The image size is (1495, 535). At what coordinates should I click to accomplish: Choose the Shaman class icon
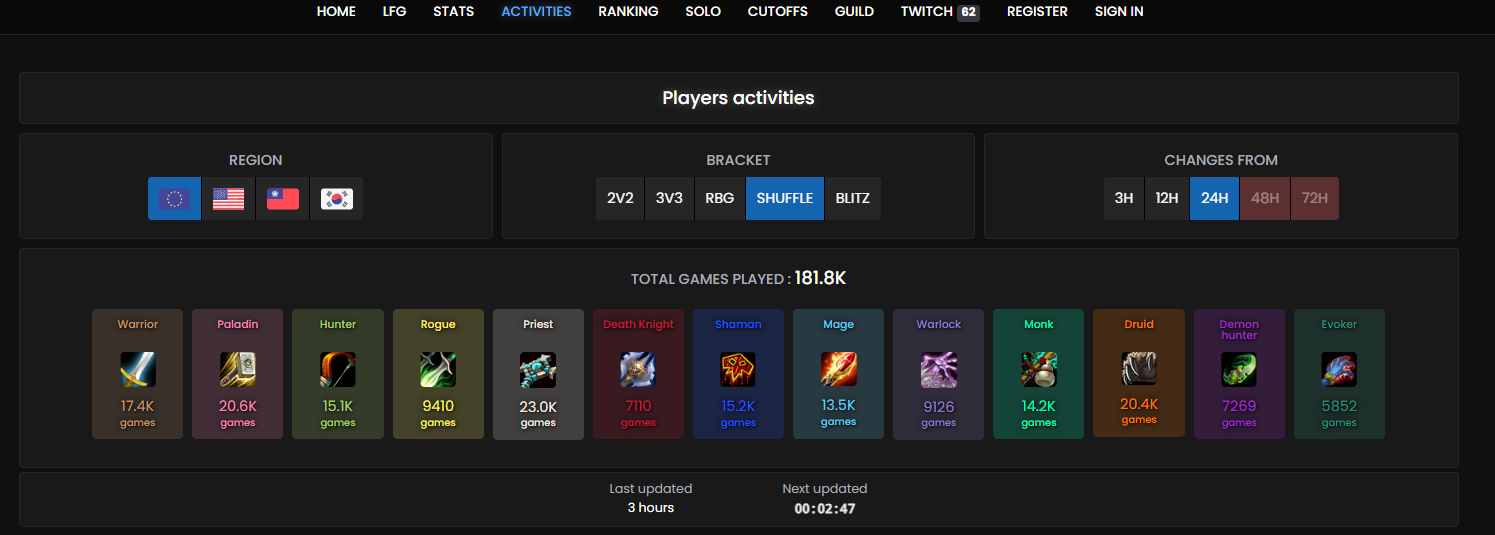[x=738, y=370]
